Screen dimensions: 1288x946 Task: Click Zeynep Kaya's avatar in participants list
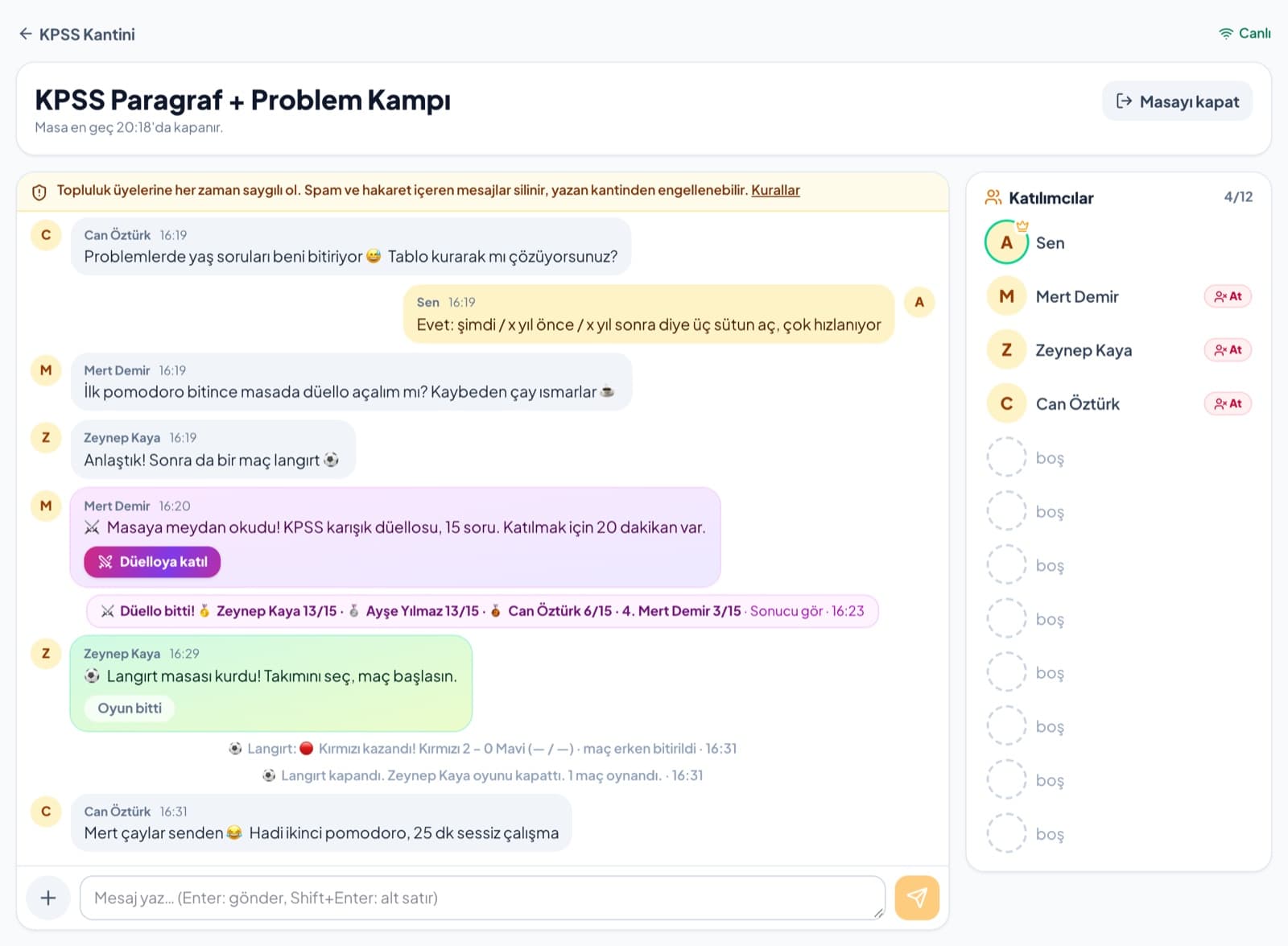(1006, 350)
